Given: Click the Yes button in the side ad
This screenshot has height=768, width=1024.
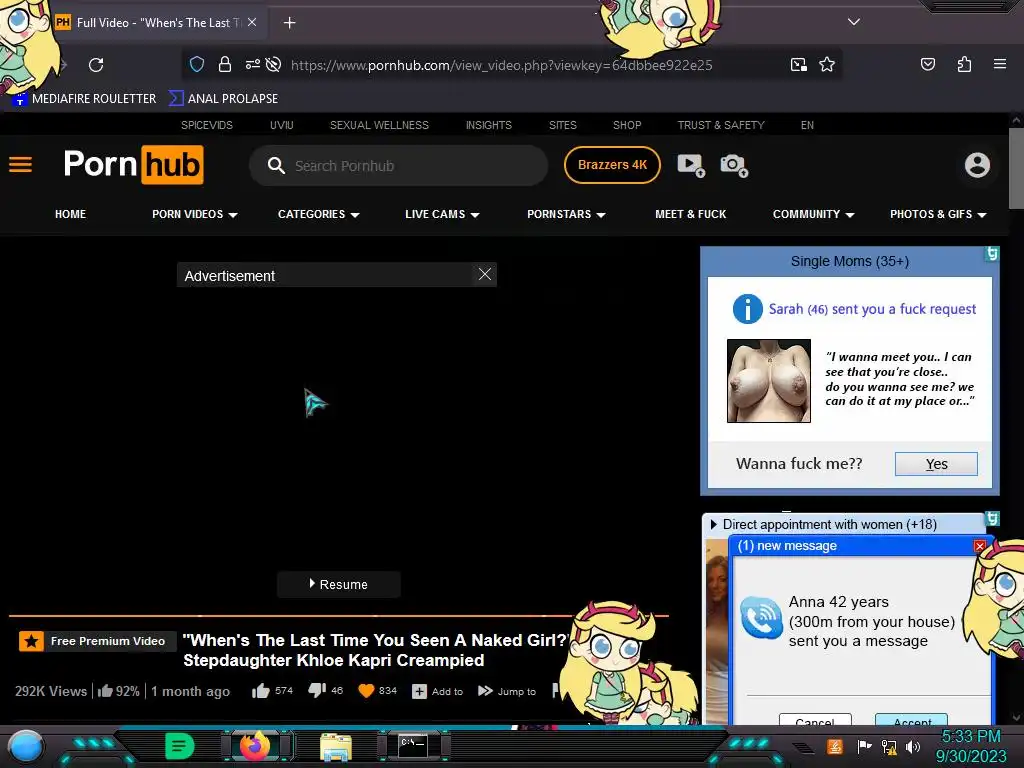Looking at the screenshot, I should 936,464.
